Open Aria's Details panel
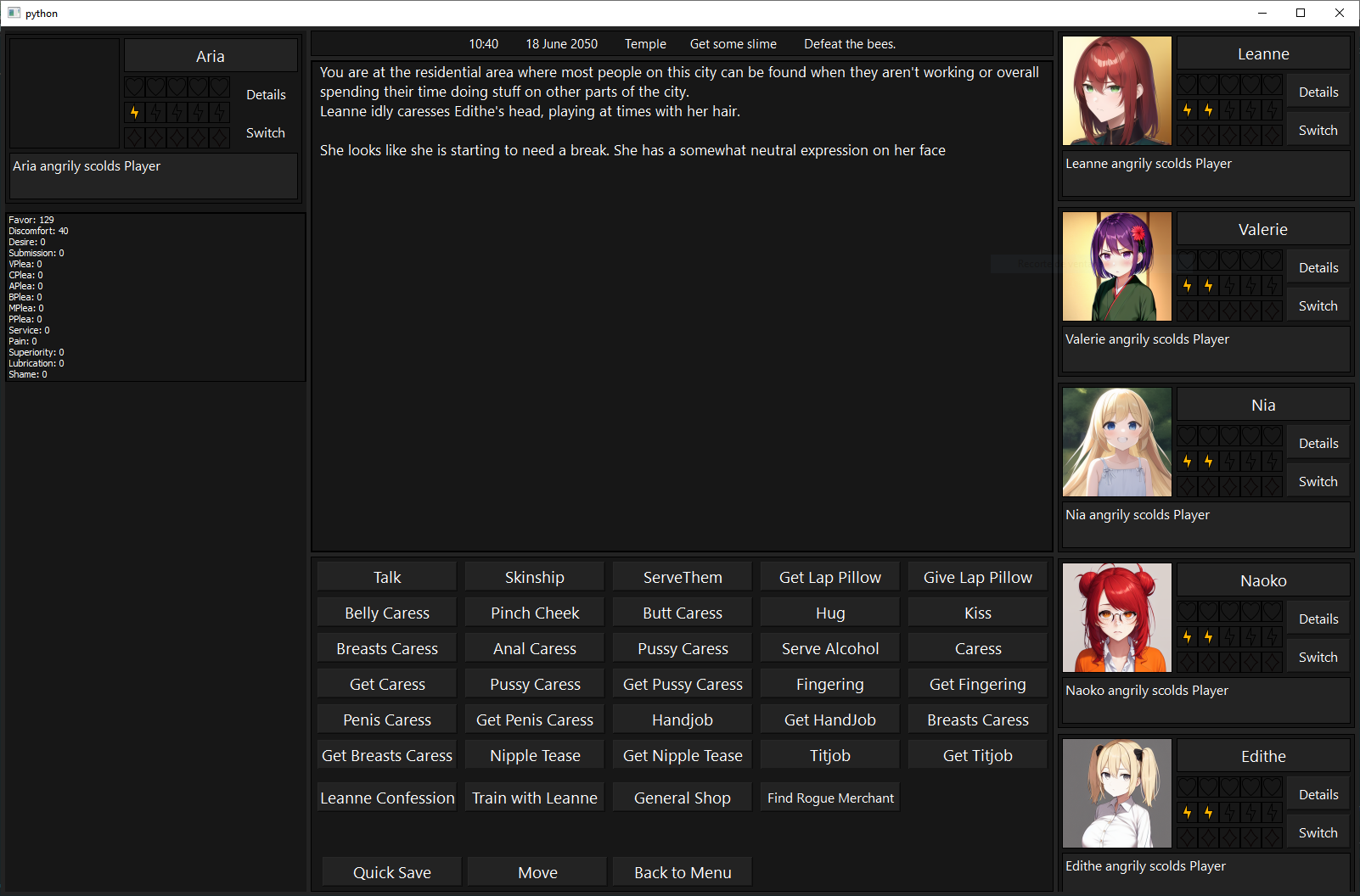The width and height of the screenshot is (1360, 896). [266, 94]
